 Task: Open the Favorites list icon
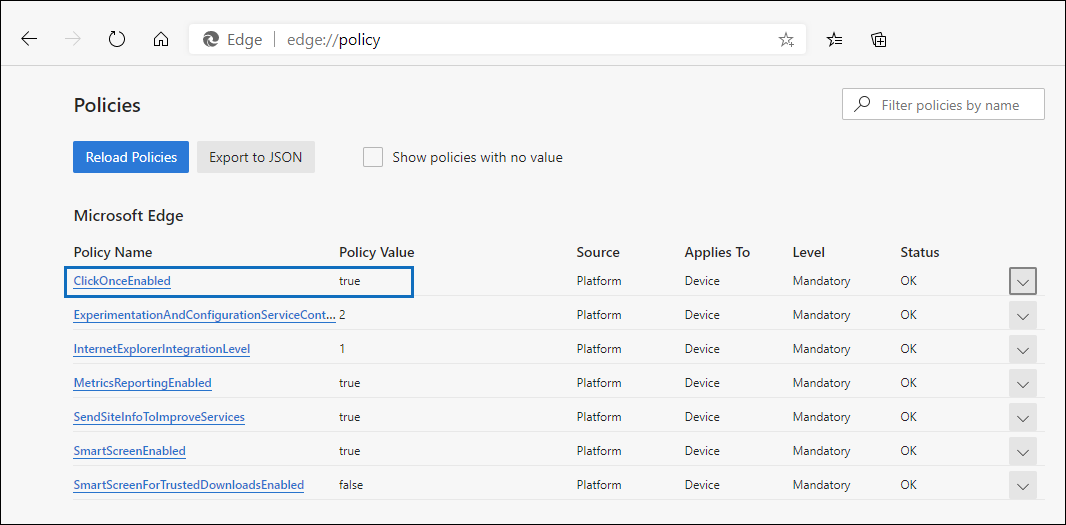coord(835,39)
